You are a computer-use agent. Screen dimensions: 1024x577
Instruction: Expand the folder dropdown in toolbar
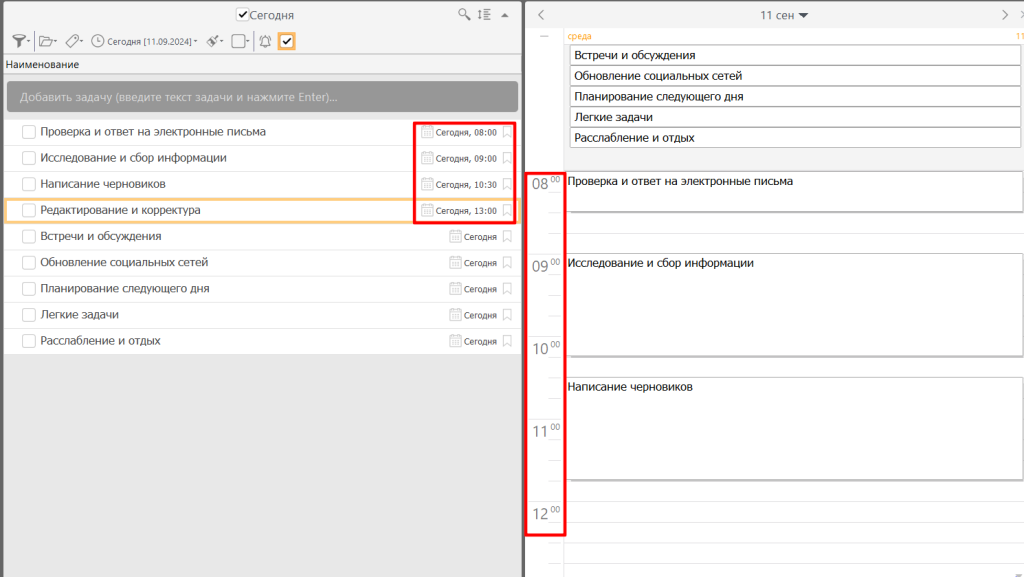click(x=47, y=41)
